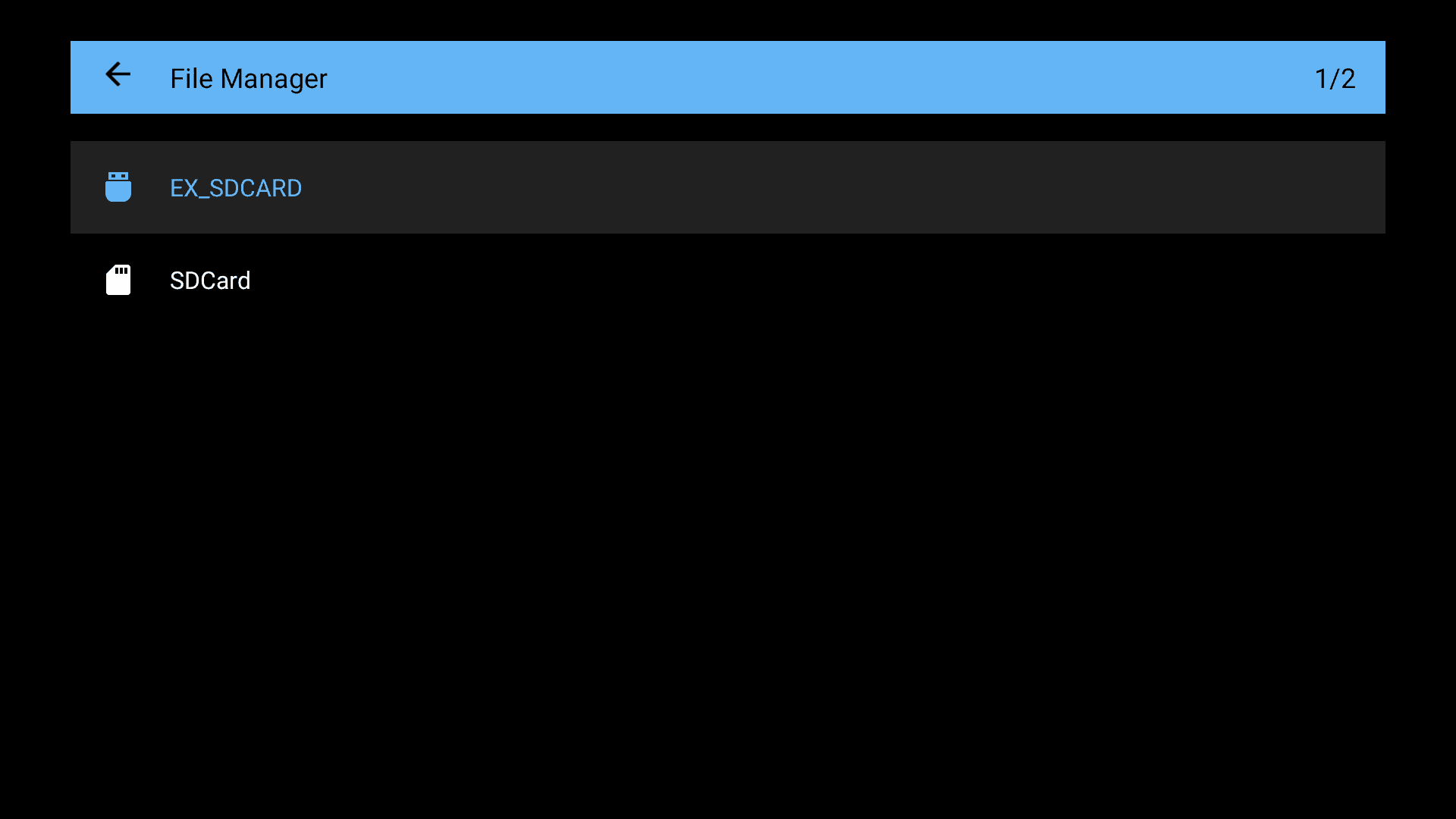Return to previous screen via arrow icon
1456x819 pixels.
click(x=118, y=74)
